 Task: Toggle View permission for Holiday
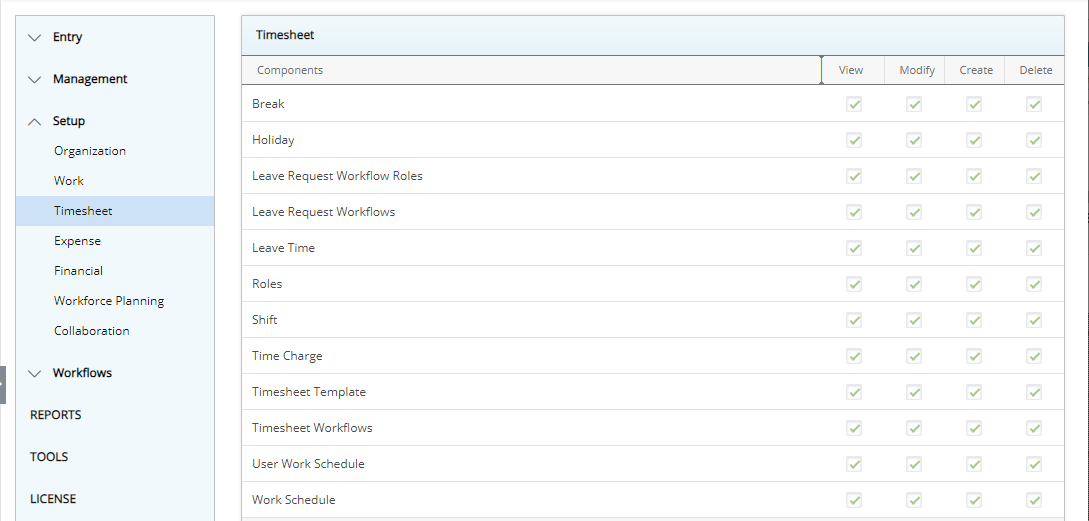pyautogui.click(x=854, y=140)
